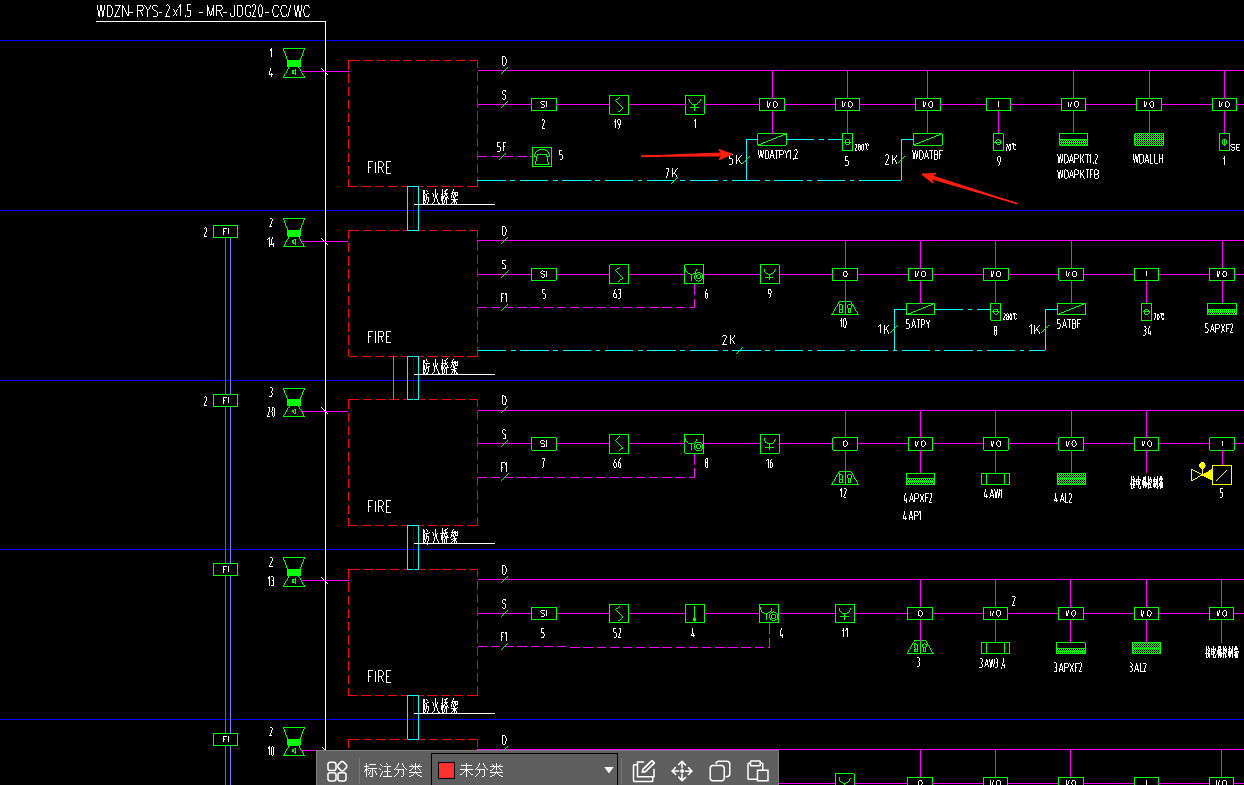The width and height of the screenshot is (1244, 785).
Task: Select the I/O module above WDALLH
Action: click(1149, 104)
